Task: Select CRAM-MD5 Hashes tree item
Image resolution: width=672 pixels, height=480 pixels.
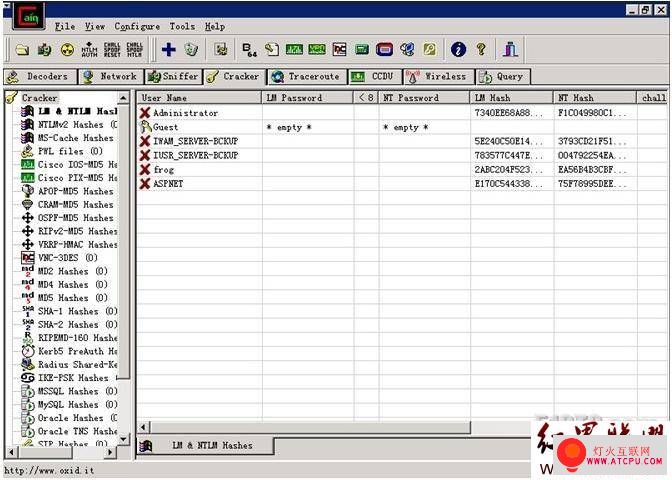Action: tap(69, 204)
